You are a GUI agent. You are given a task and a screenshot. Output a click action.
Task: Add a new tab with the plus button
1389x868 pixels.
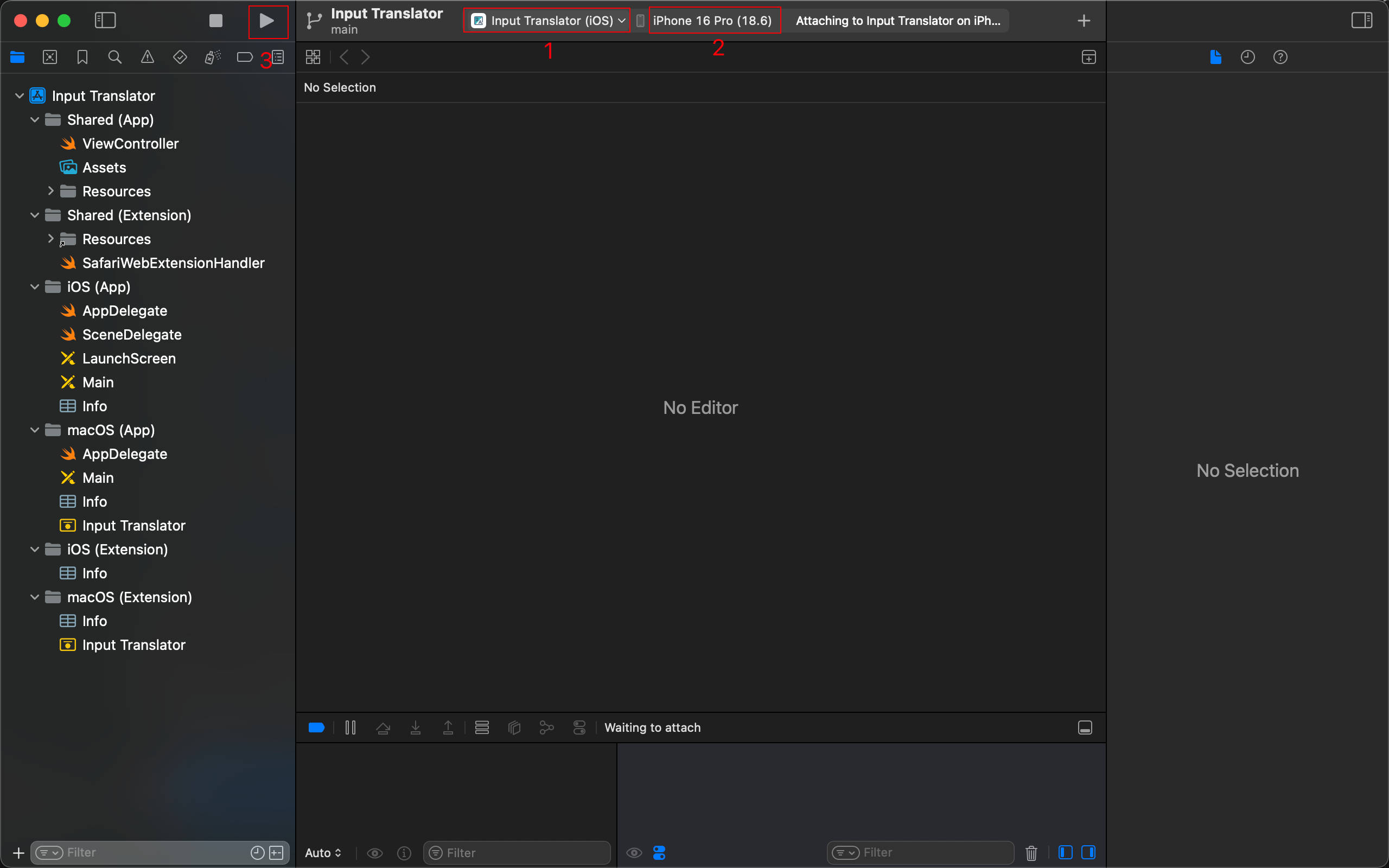1084,21
